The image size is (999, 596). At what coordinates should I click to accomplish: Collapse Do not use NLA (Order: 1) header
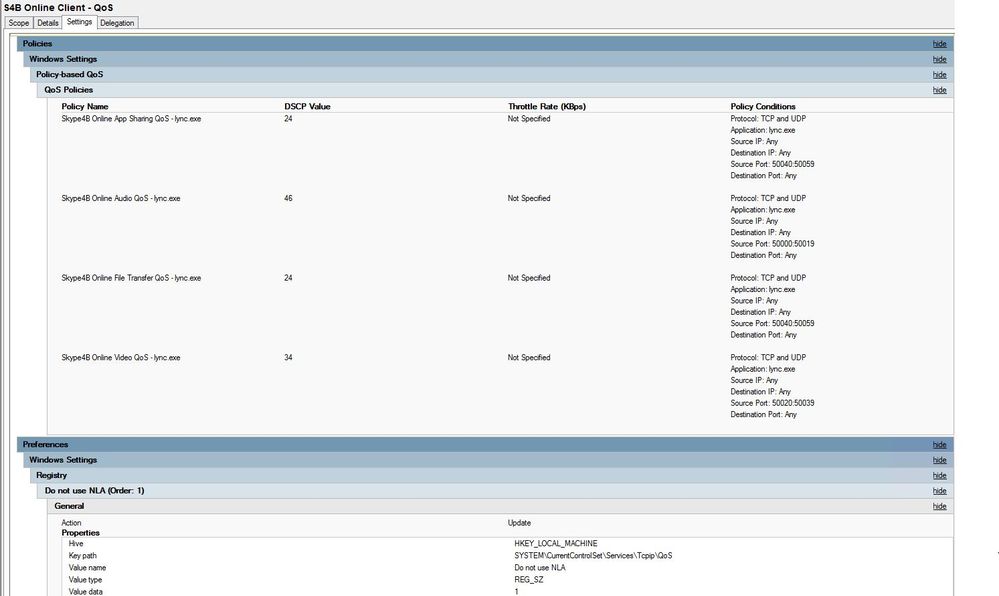pos(496,491)
